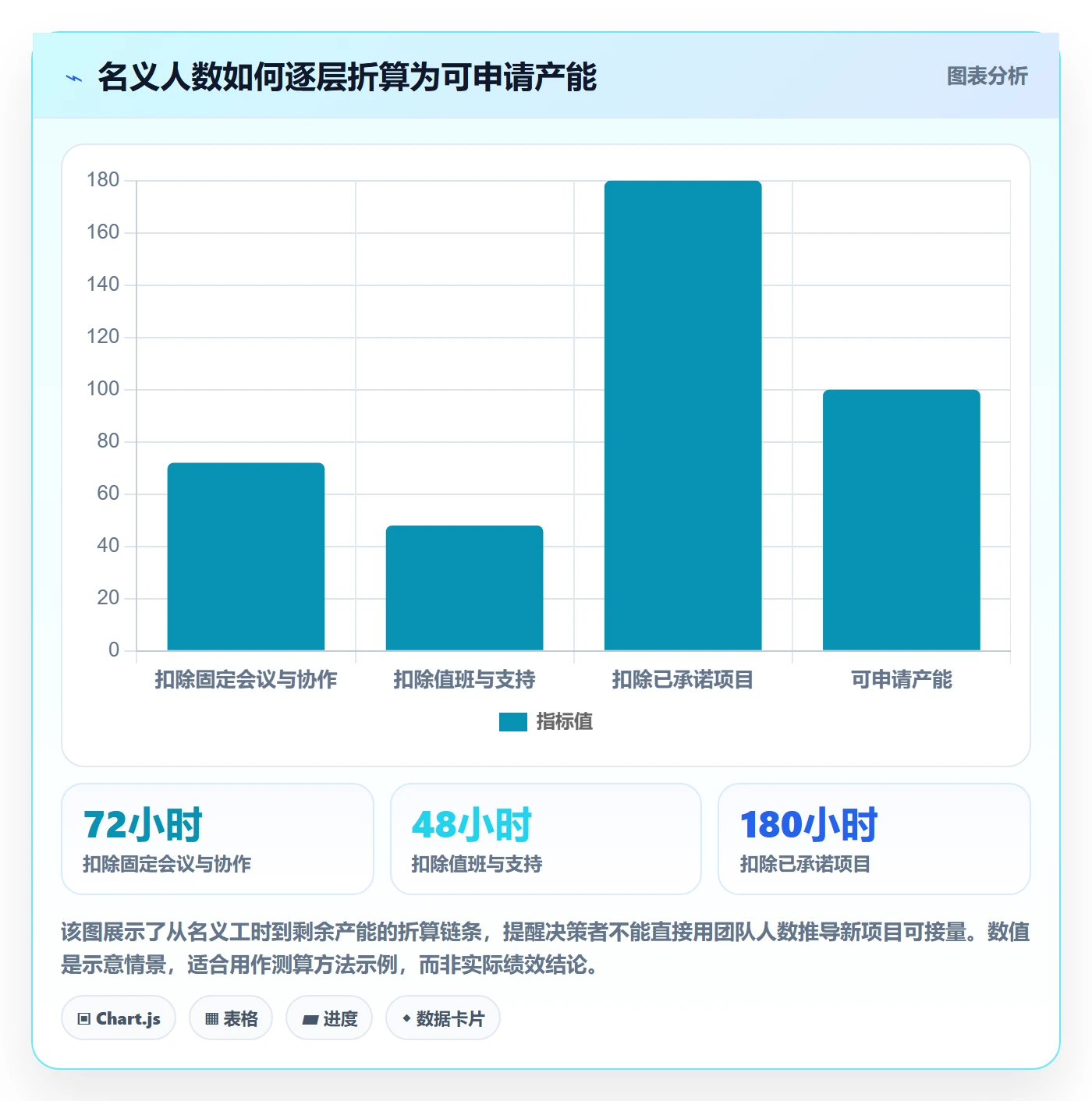Click the 名义人数如何逐层折算为可申请产能 title
Viewport: 1092px width, 1101px height.
[x=347, y=76]
